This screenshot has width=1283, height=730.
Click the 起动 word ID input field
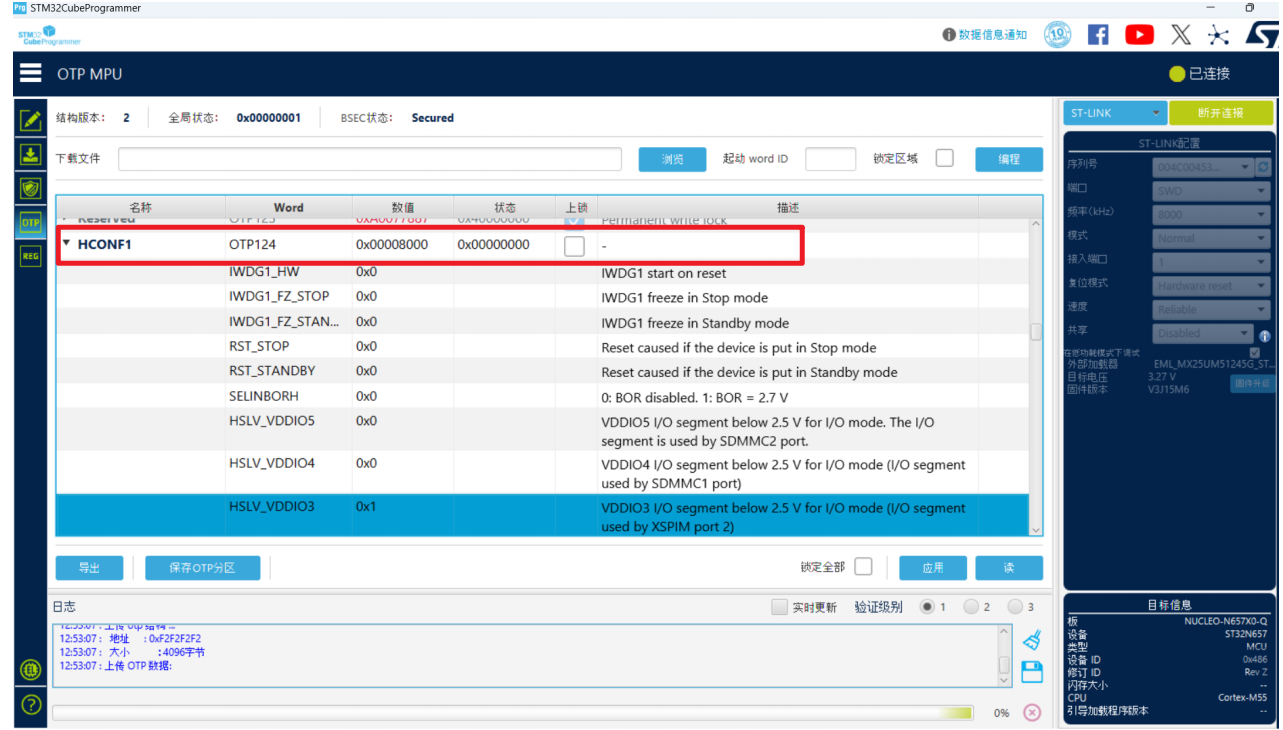coord(830,159)
